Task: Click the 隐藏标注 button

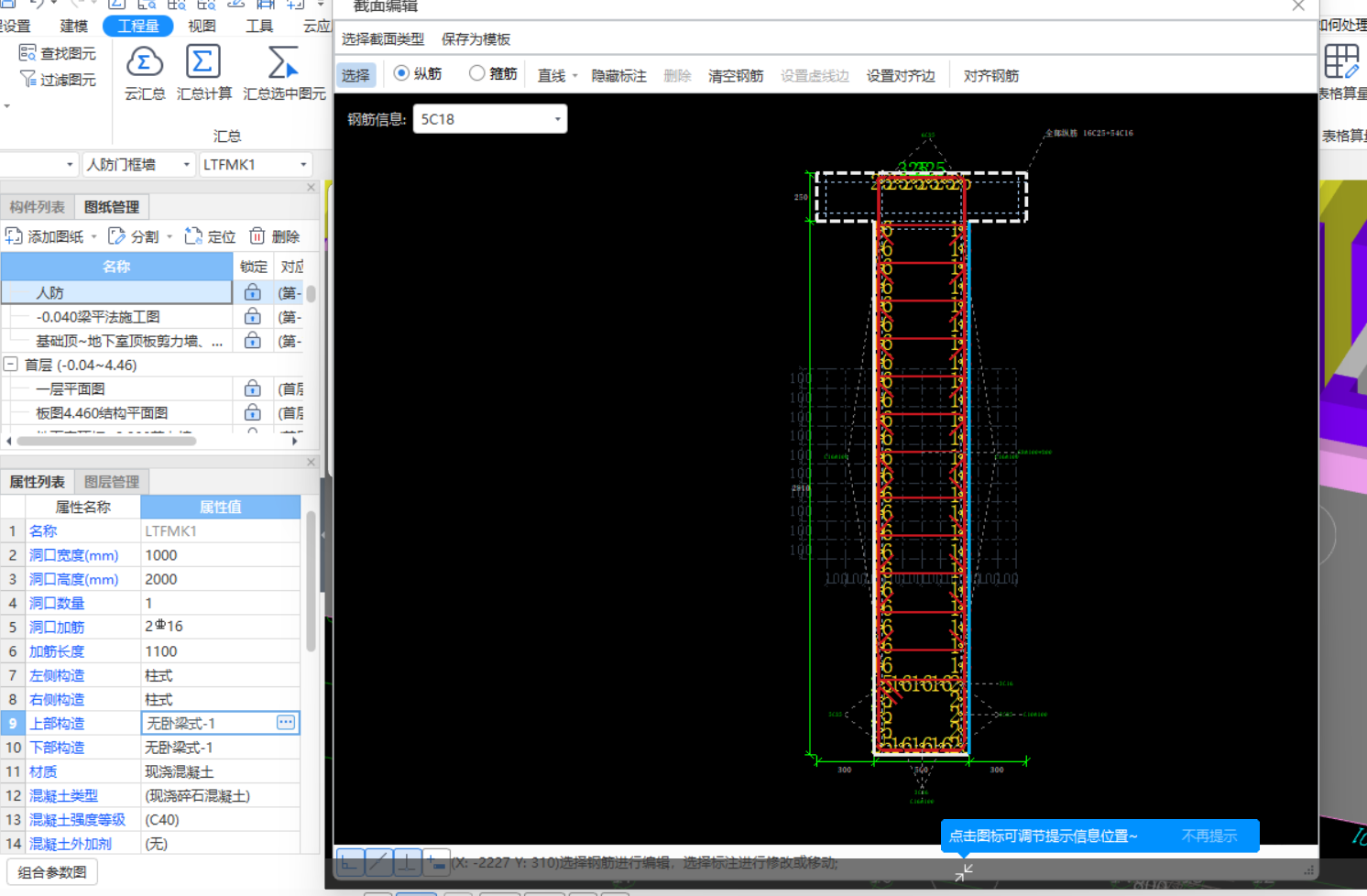Action: click(x=618, y=76)
